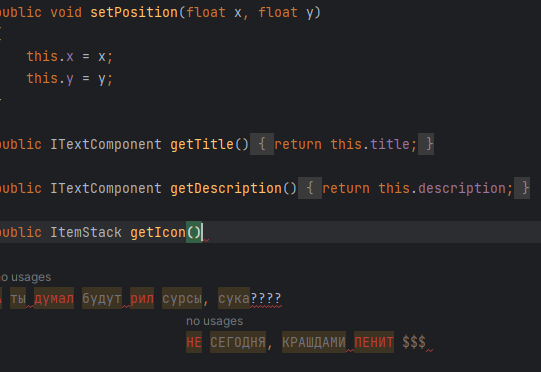Image resolution: width=541 pixels, height=372 pixels.
Task: Expand folded closing brace after this.description;
Action: tap(522, 188)
